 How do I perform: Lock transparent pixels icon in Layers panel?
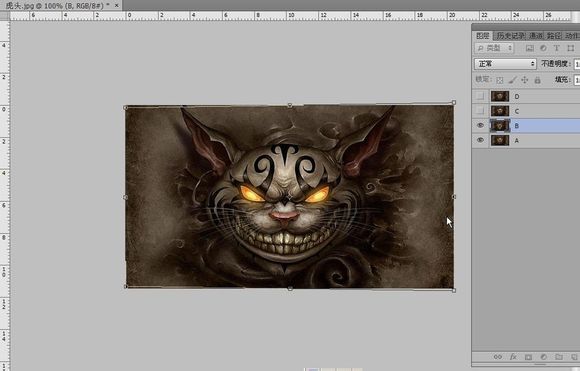(499, 80)
